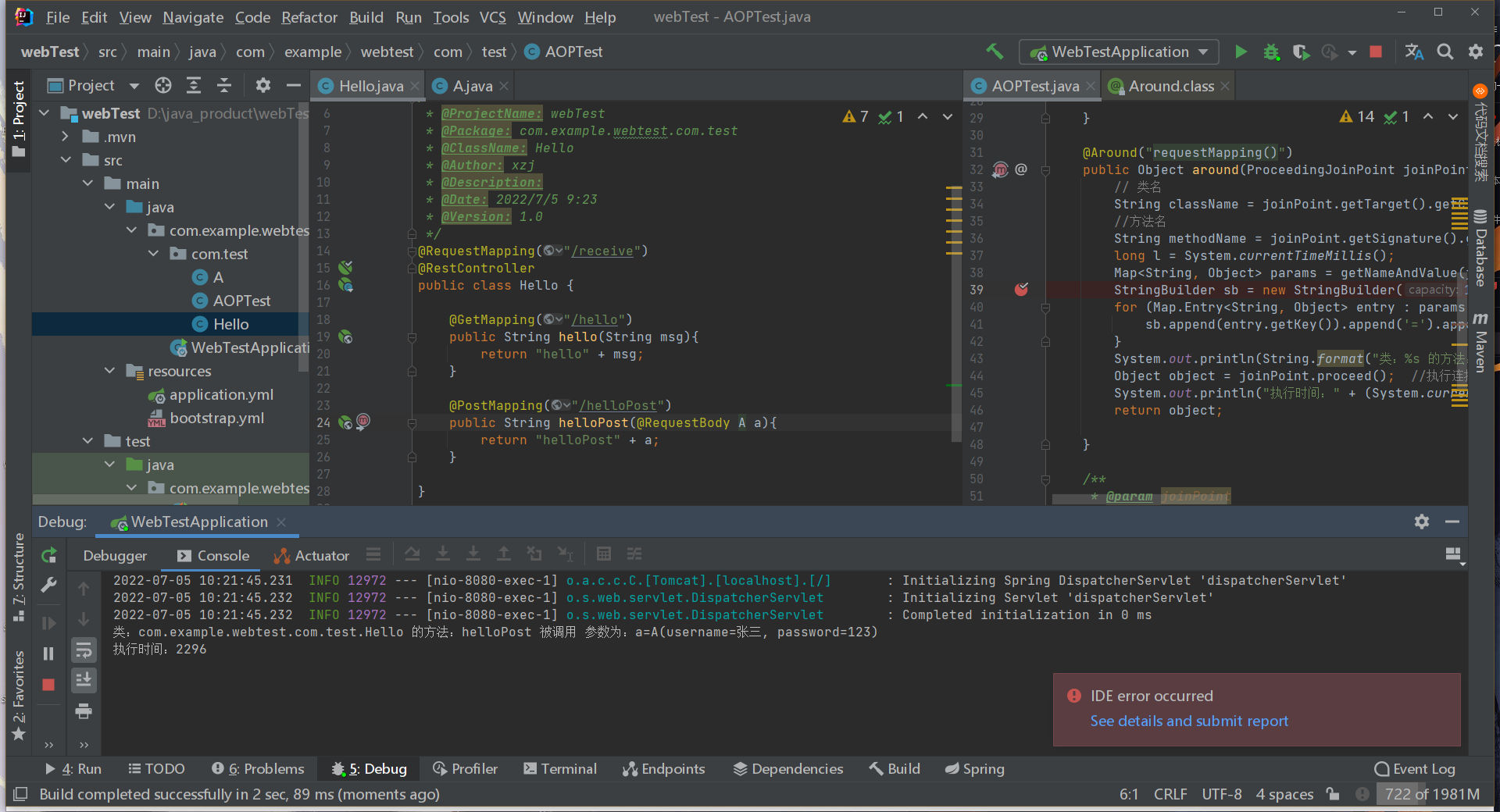Open the Event Log button
This screenshot has width=1500, height=812.
[x=1415, y=769]
